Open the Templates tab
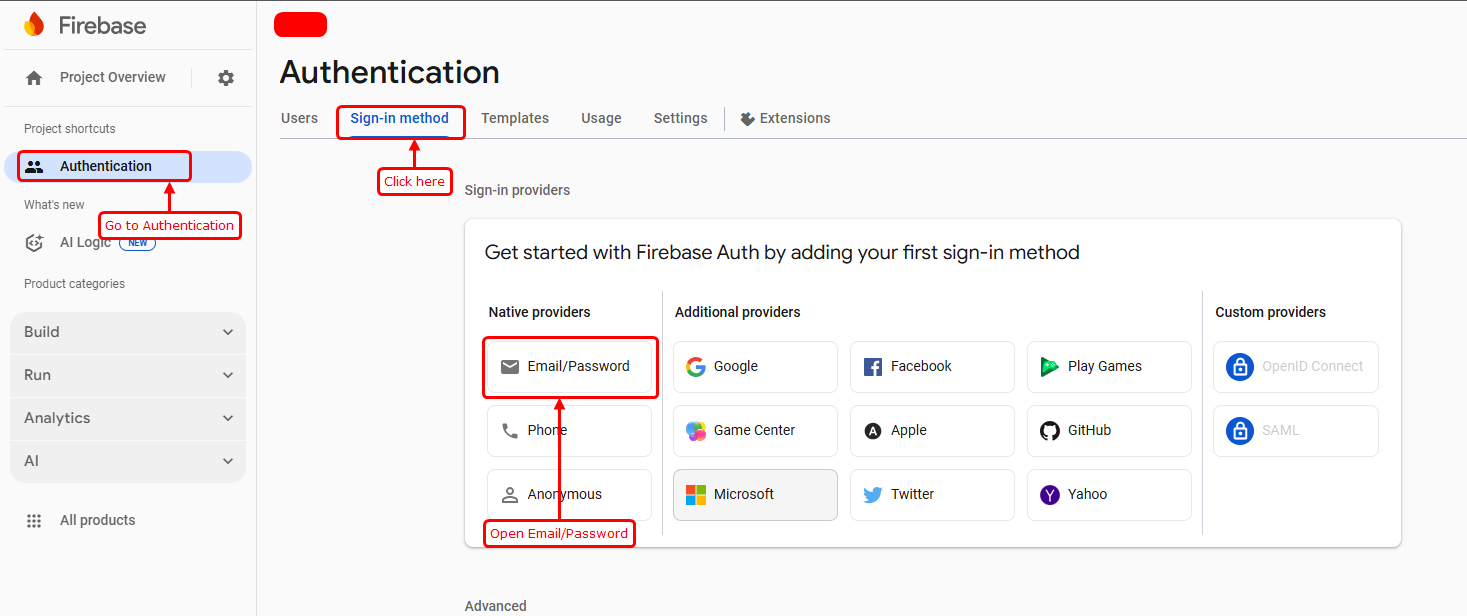The width and height of the screenshot is (1467, 616). pos(514,118)
